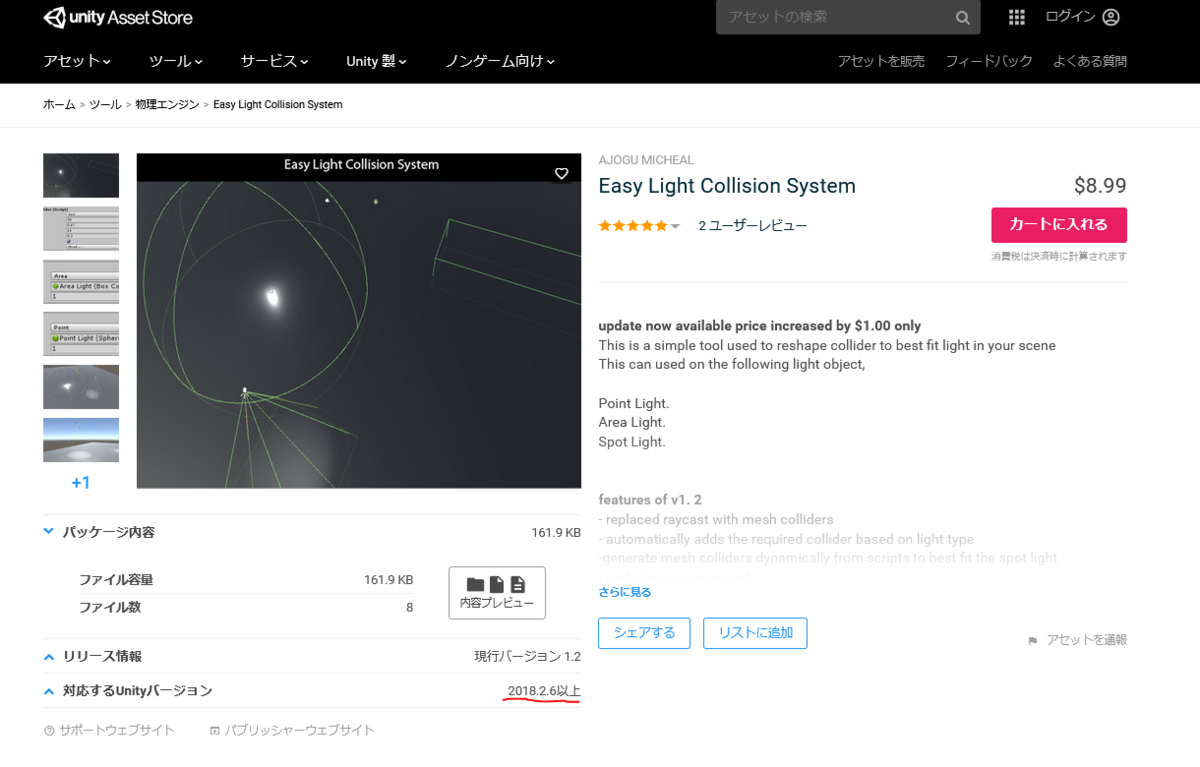Viewport: 1200px width, 767px height.
Task: Click the login user profile icon
Action: click(x=1111, y=17)
